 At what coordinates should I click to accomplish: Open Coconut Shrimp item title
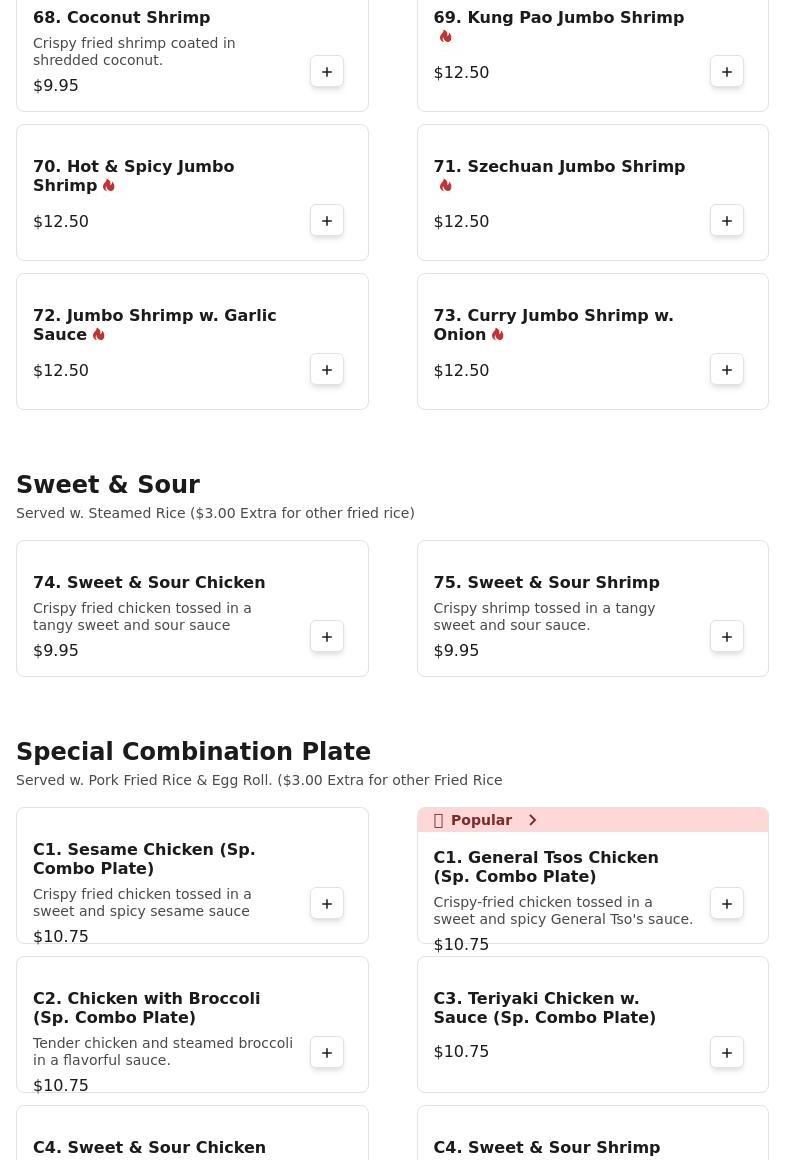[x=121, y=18]
